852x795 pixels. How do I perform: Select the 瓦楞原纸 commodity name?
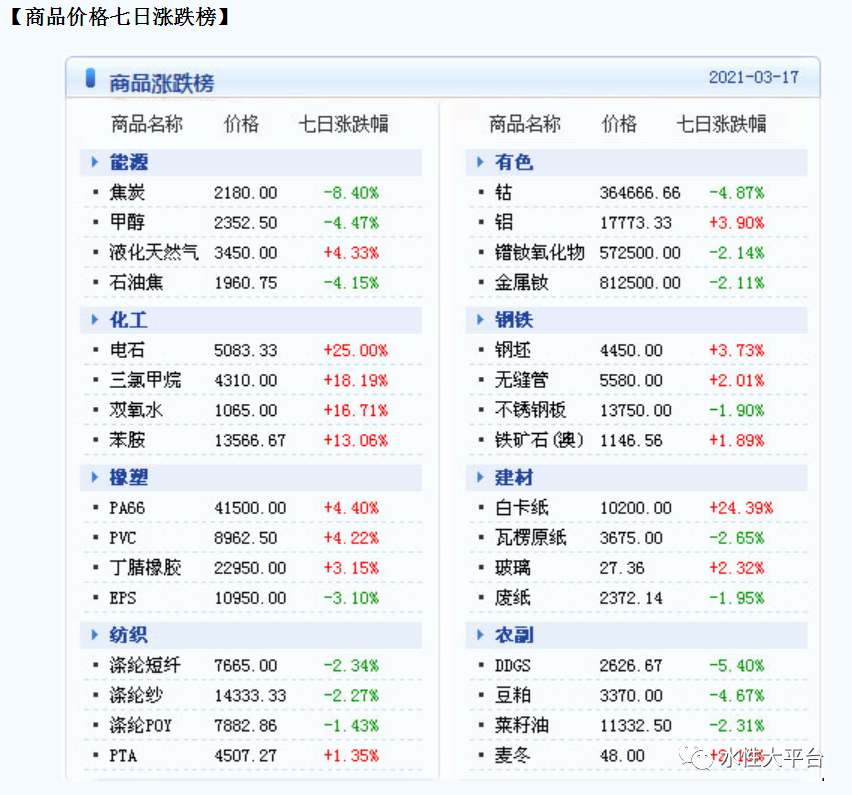pos(530,537)
